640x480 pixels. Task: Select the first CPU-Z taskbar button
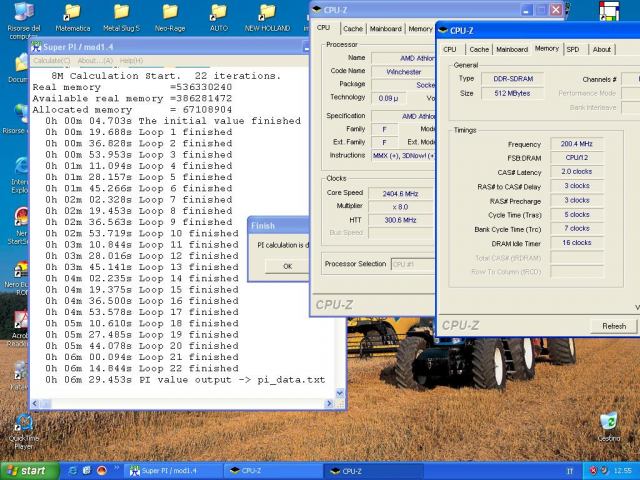click(273, 471)
